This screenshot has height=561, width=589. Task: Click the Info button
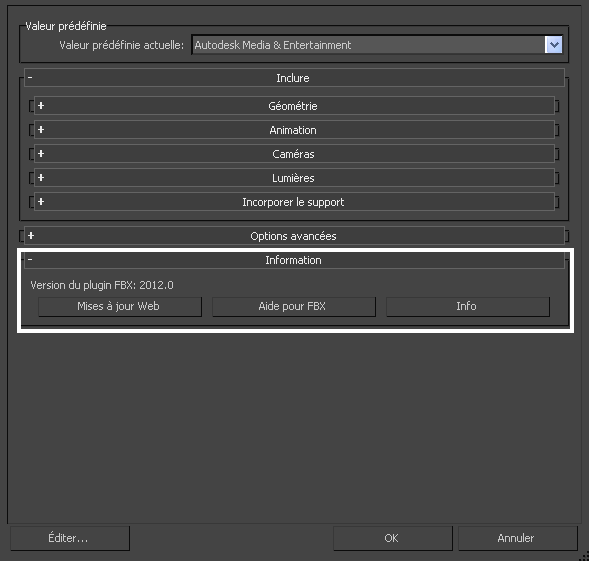tap(468, 306)
